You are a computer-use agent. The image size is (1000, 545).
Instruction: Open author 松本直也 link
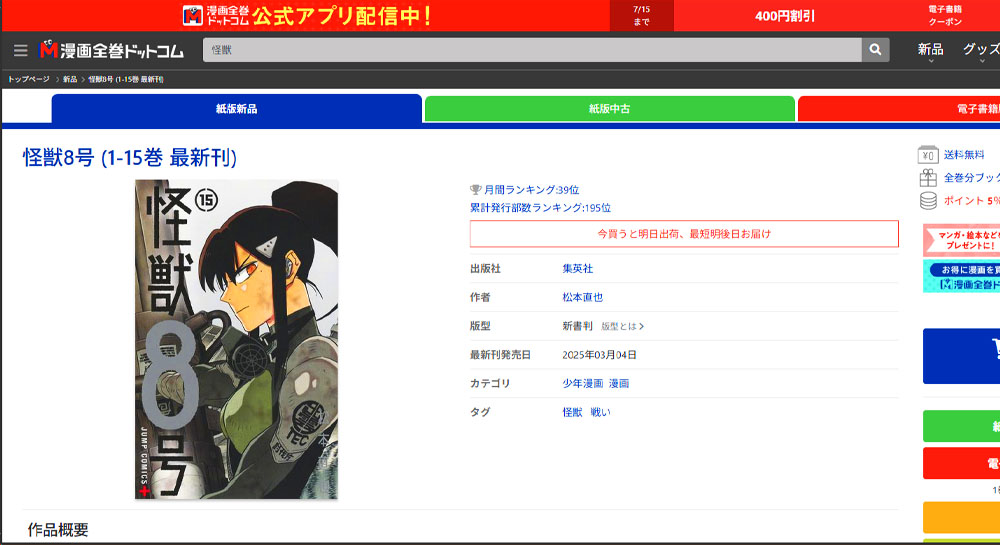click(x=582, y=298)
